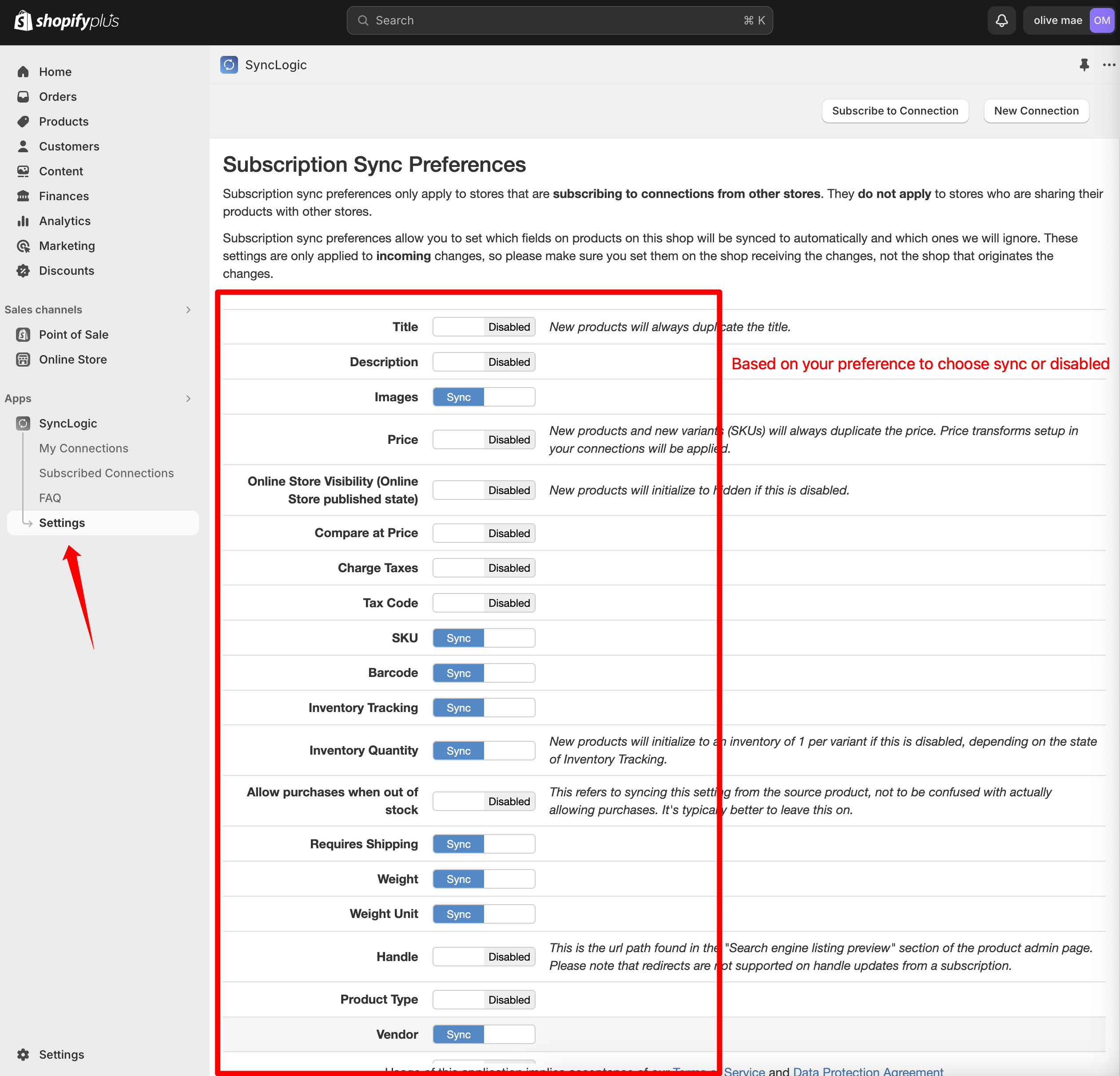Viewport: 1120px width, 1076px height.
Task: Toggle the Inventory Tracking switch
Action: tap(484, 708)
